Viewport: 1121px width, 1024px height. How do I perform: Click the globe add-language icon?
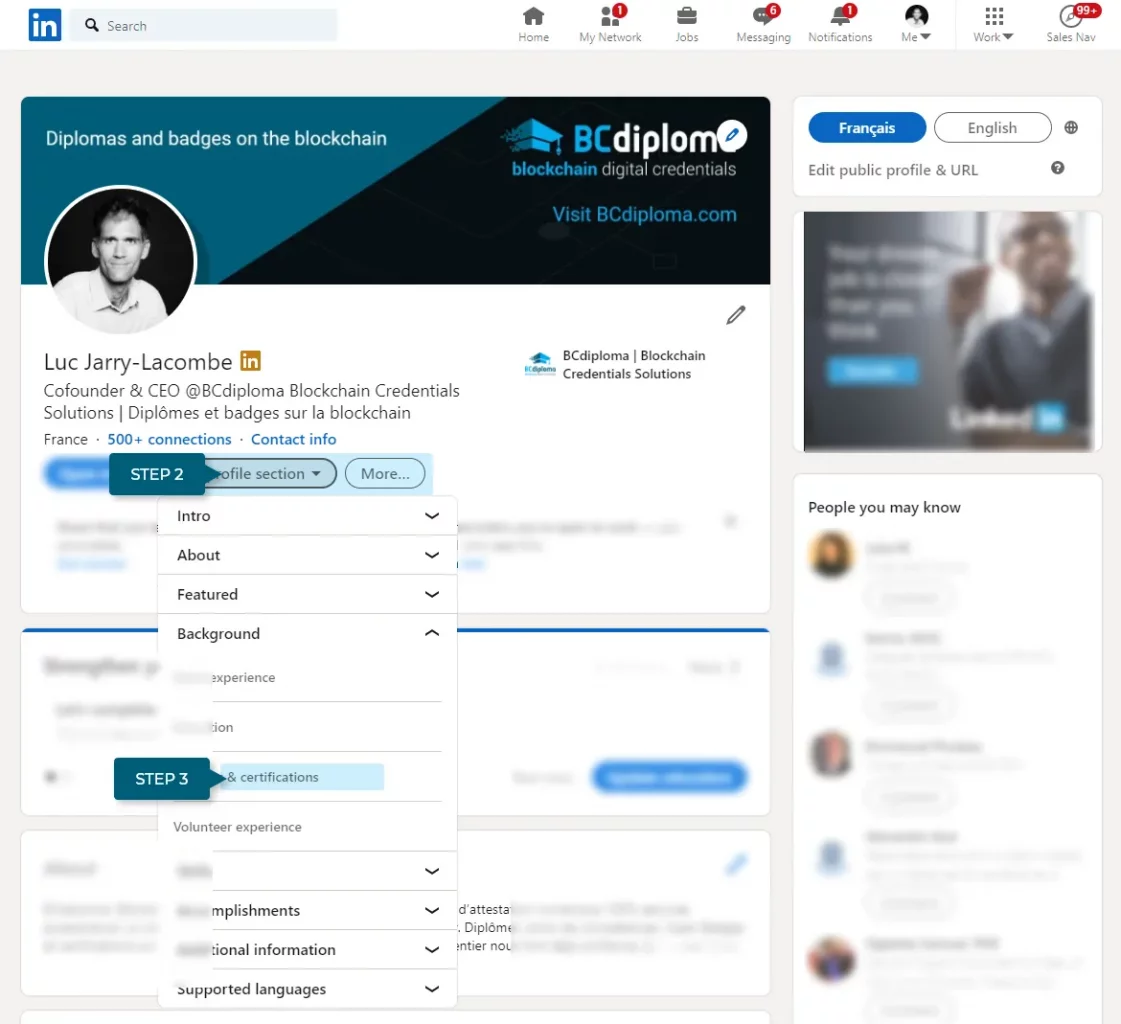tap(1071, 128)
